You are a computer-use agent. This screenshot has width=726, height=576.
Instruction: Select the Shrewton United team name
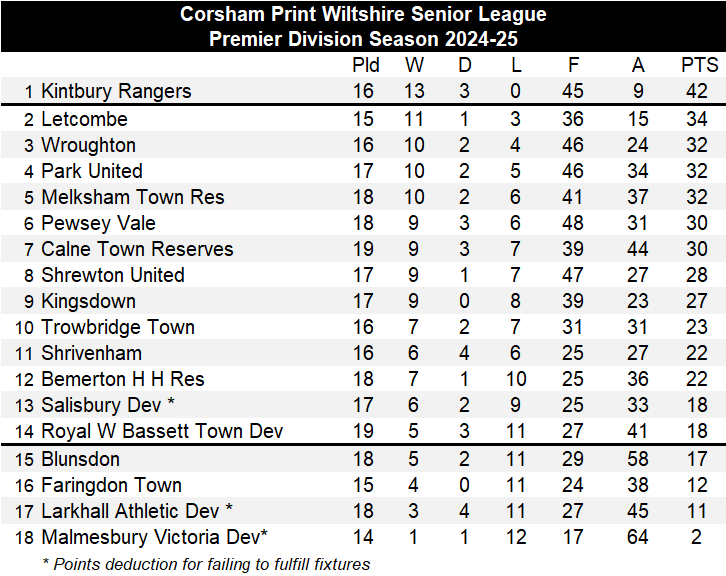pos(112,275)
